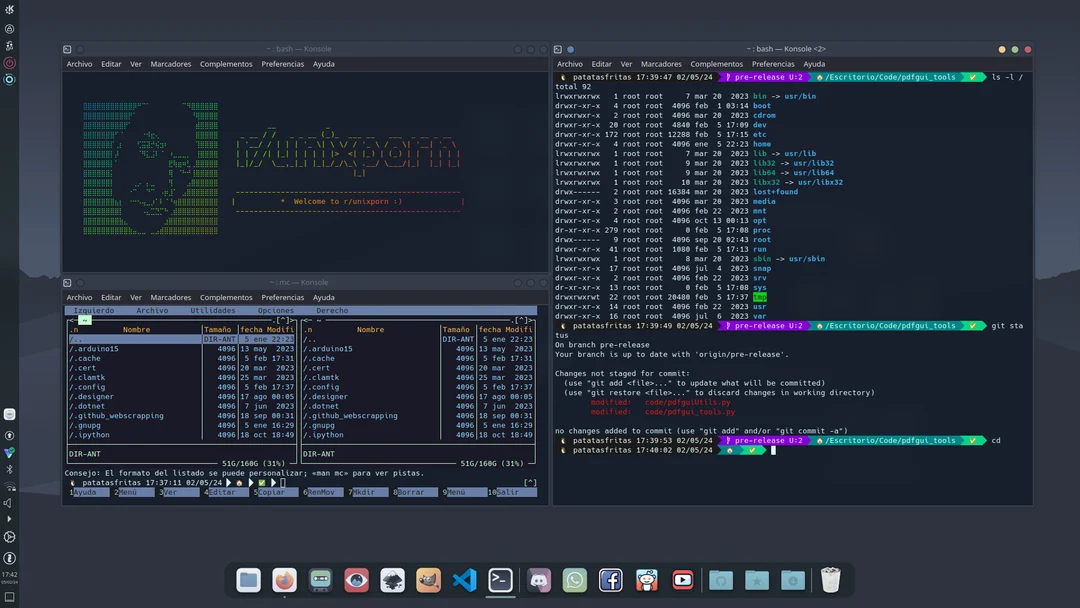Launch Visual Studio Code from the dock

(464, 580)
